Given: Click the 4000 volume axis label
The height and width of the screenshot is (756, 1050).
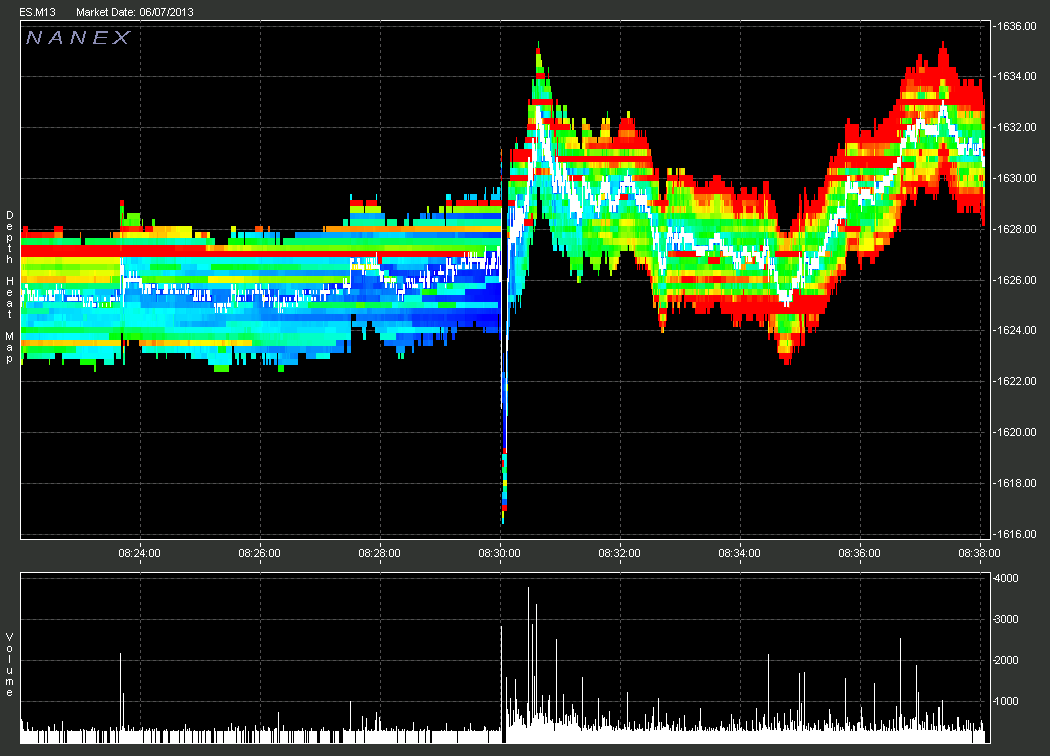Looking at the screenshot, I should coord(1006,578).
